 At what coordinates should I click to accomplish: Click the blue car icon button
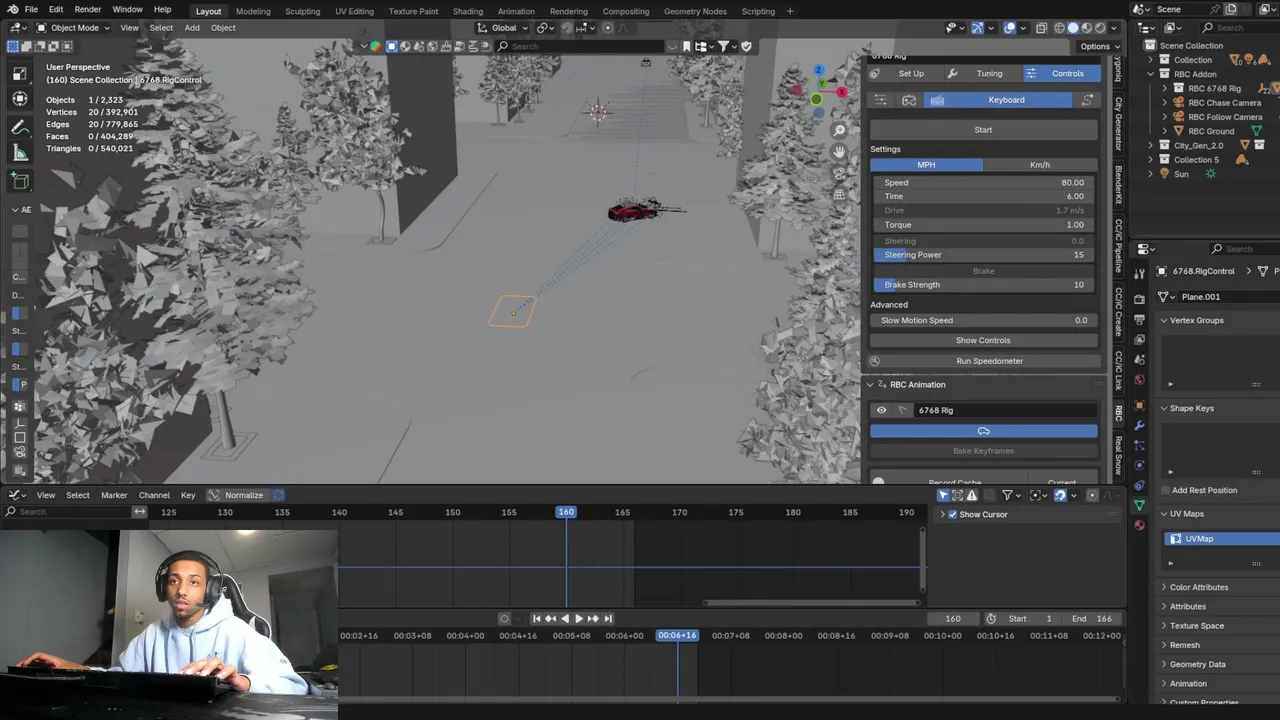pos(984,431)
